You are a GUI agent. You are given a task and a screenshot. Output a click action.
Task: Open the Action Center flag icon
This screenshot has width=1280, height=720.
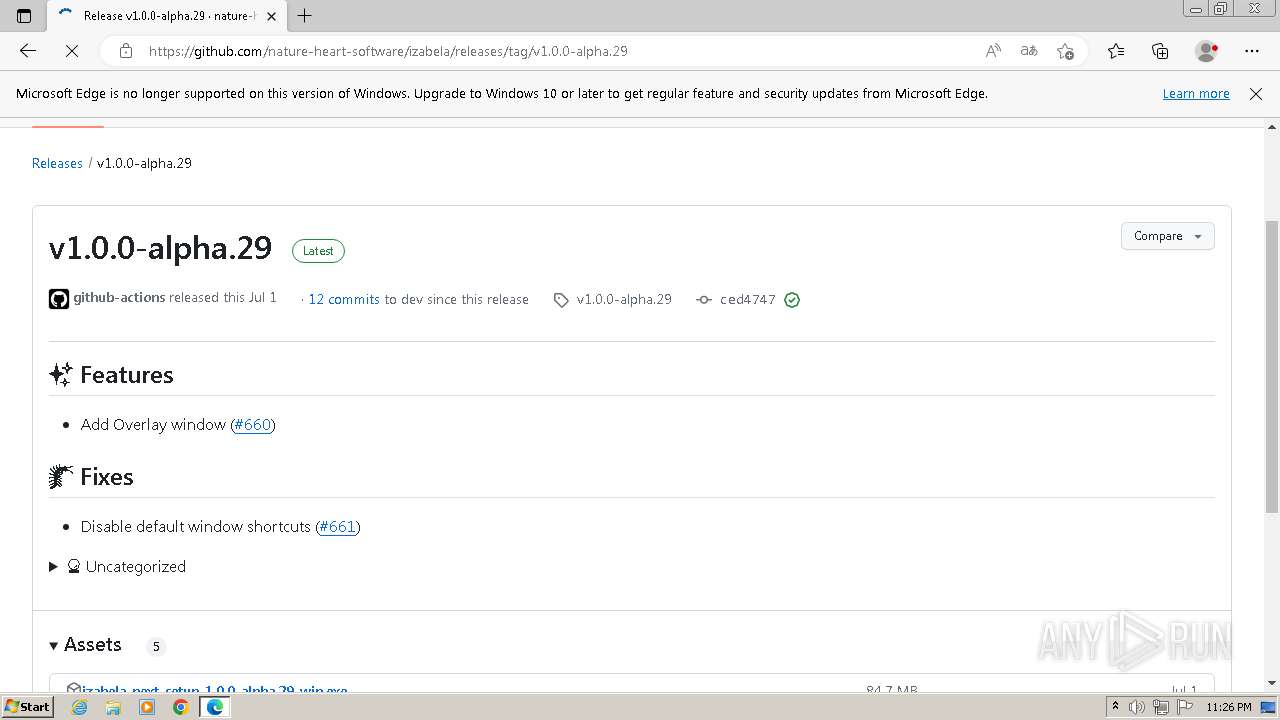[1184, 707]
